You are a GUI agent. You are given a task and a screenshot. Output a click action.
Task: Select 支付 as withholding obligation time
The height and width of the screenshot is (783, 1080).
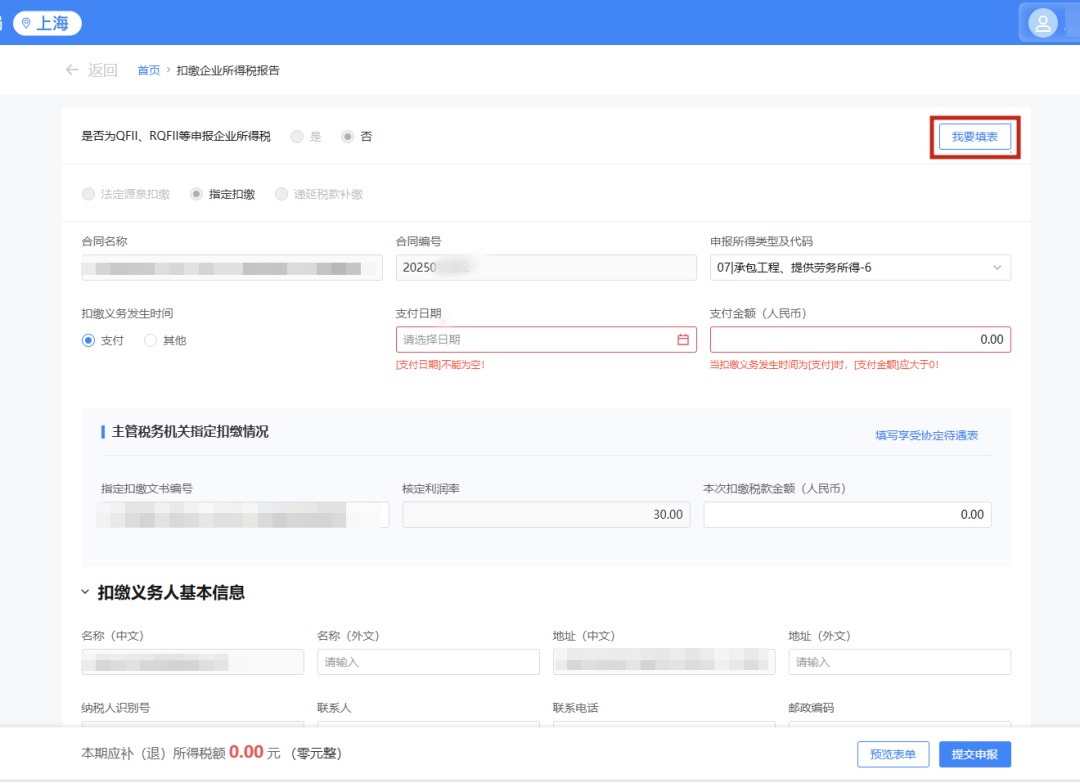pos(88,340)
